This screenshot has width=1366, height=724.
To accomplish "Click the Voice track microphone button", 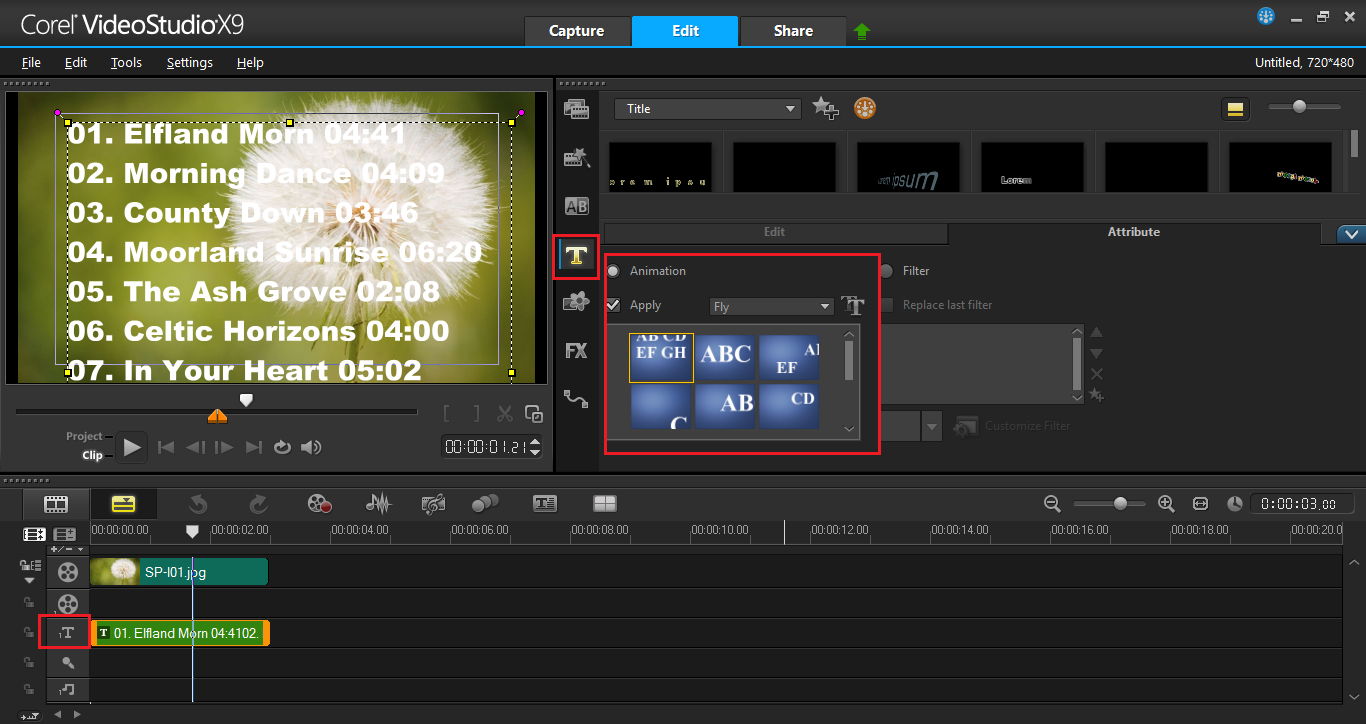I will click(68, 662).
